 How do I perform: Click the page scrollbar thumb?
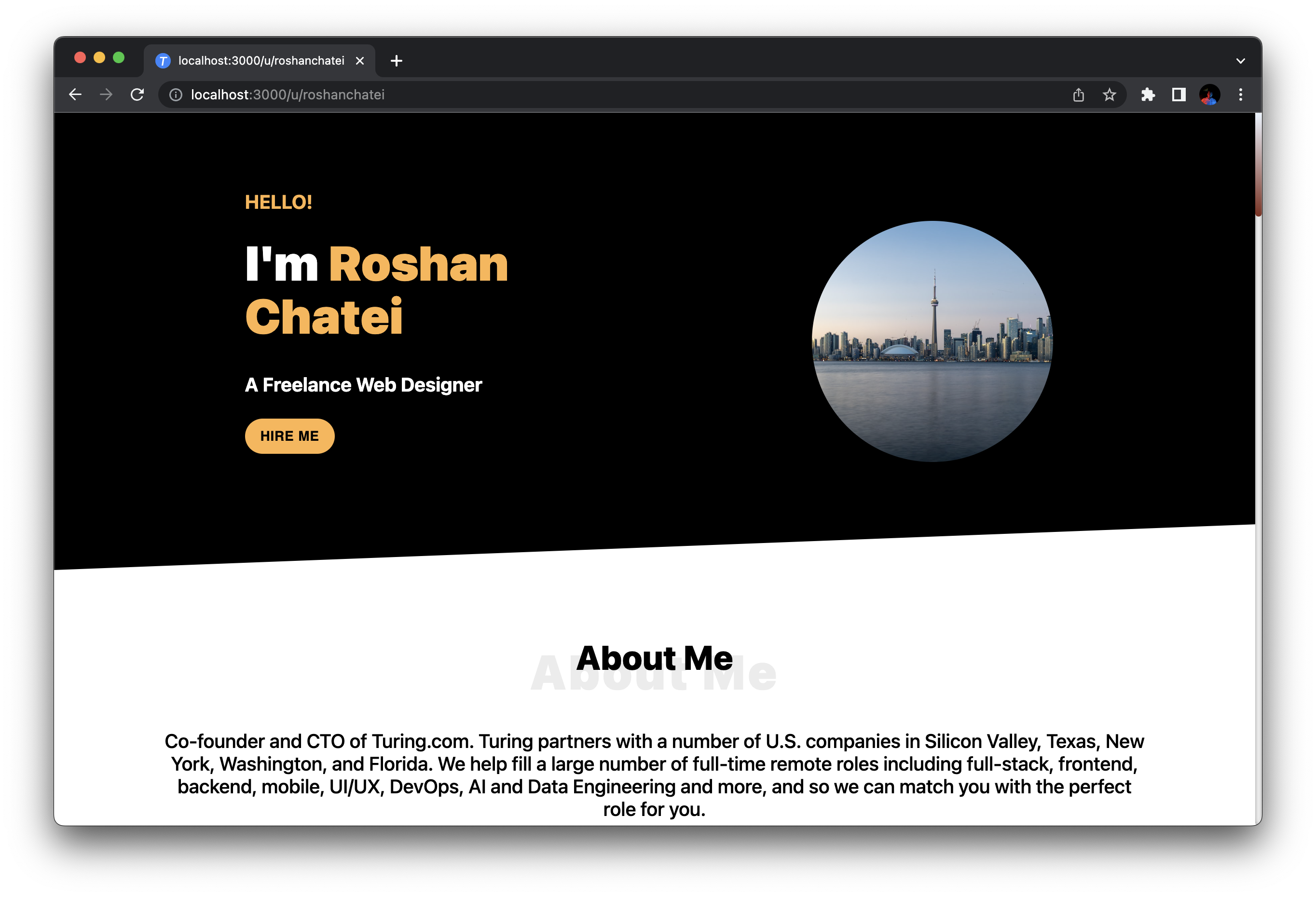click(x=1258, y=164)
